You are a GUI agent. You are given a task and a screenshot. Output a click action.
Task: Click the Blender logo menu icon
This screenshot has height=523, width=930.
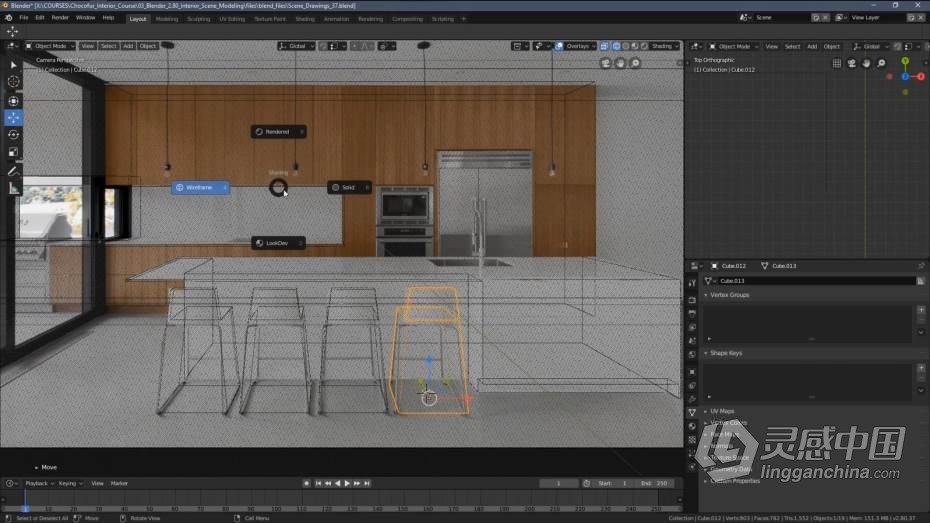pos(8,18)
